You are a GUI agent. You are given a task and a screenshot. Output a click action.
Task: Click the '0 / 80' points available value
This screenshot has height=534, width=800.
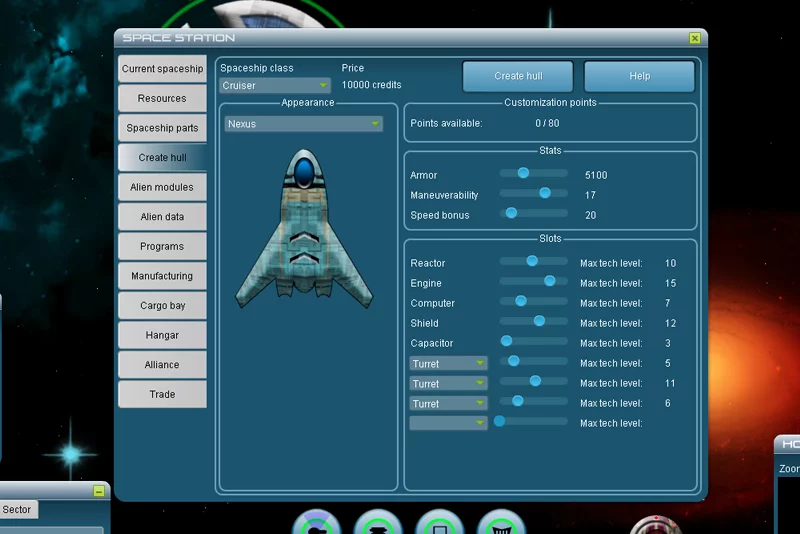pos(547,123)
